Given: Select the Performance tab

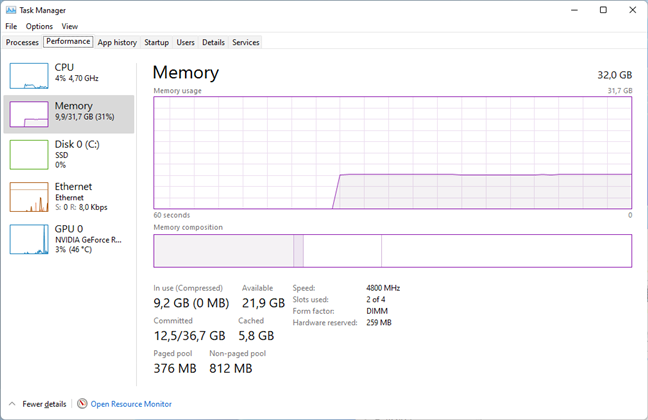Looking at the screenshot, I should click(68, 41).
